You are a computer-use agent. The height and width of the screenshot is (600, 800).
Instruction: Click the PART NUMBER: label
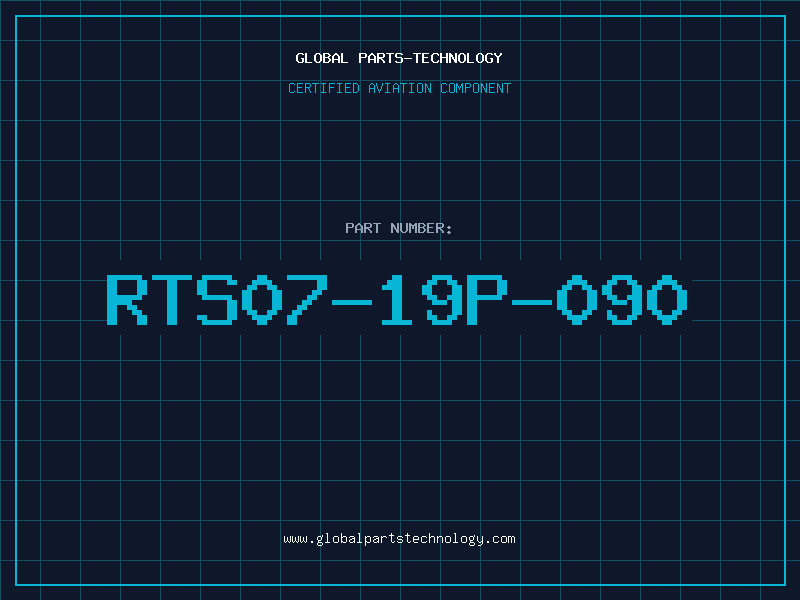[x=399, y=228]
